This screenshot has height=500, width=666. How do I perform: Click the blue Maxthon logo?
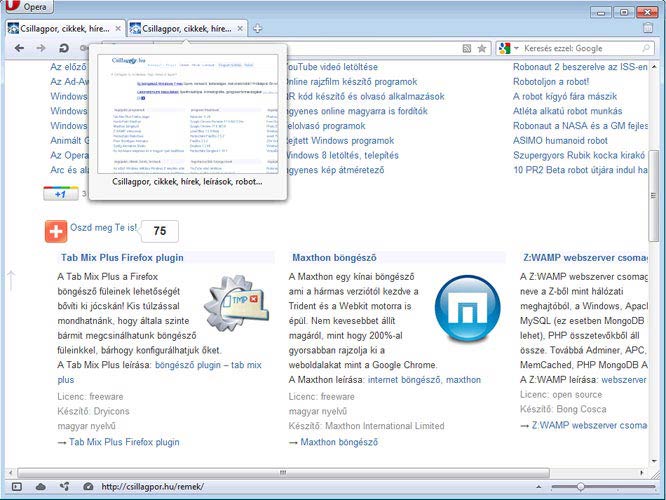tap(468, 308)
